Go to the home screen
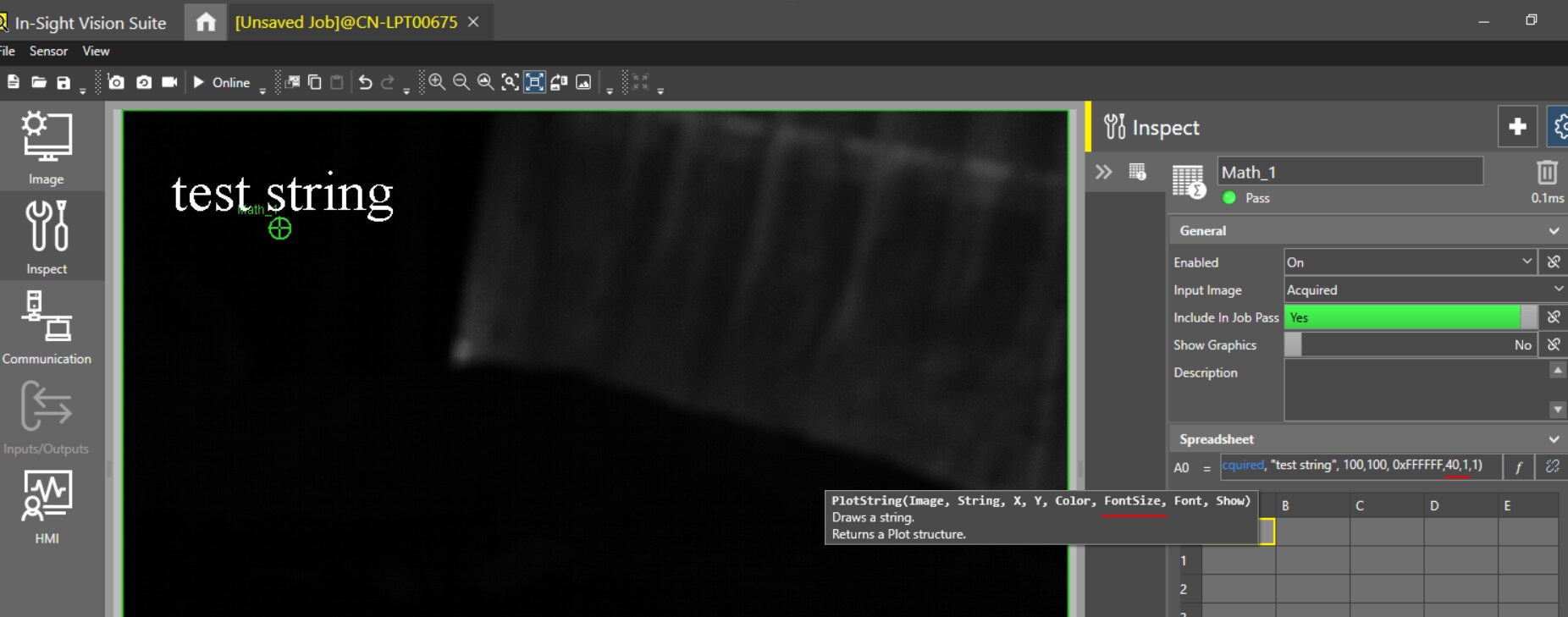Image resolution: width=1568 pixels, height=617 pixels. click(206, 22)
